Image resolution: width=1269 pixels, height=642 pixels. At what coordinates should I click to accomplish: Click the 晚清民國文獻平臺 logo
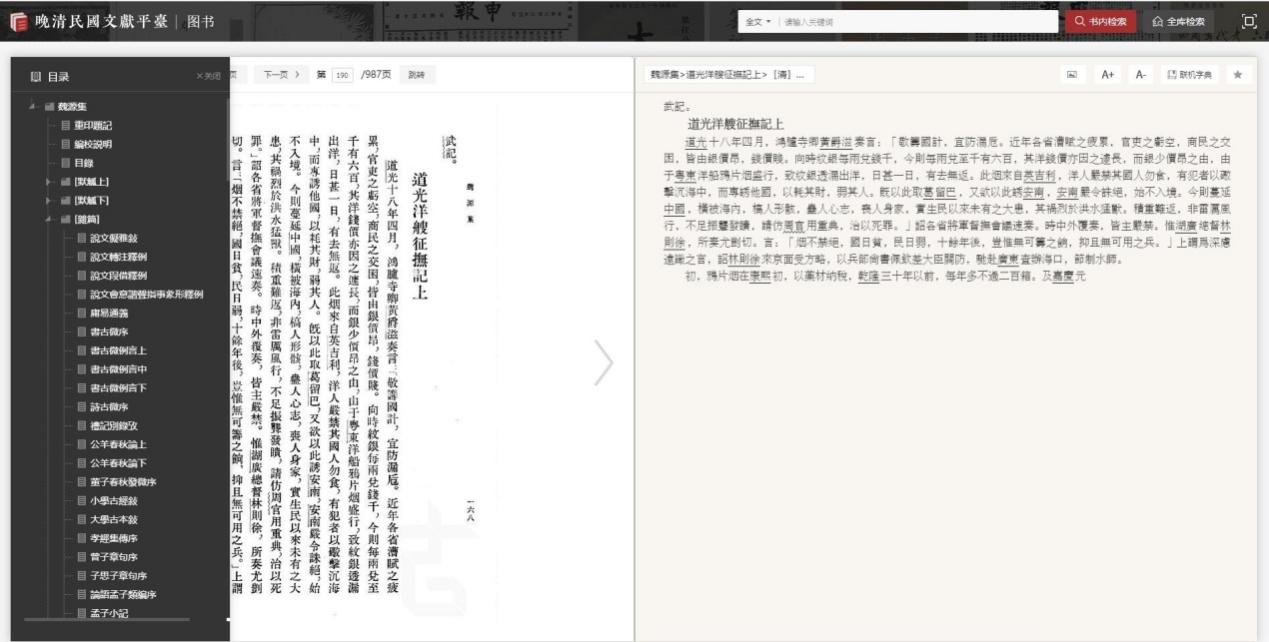point(90,21)
